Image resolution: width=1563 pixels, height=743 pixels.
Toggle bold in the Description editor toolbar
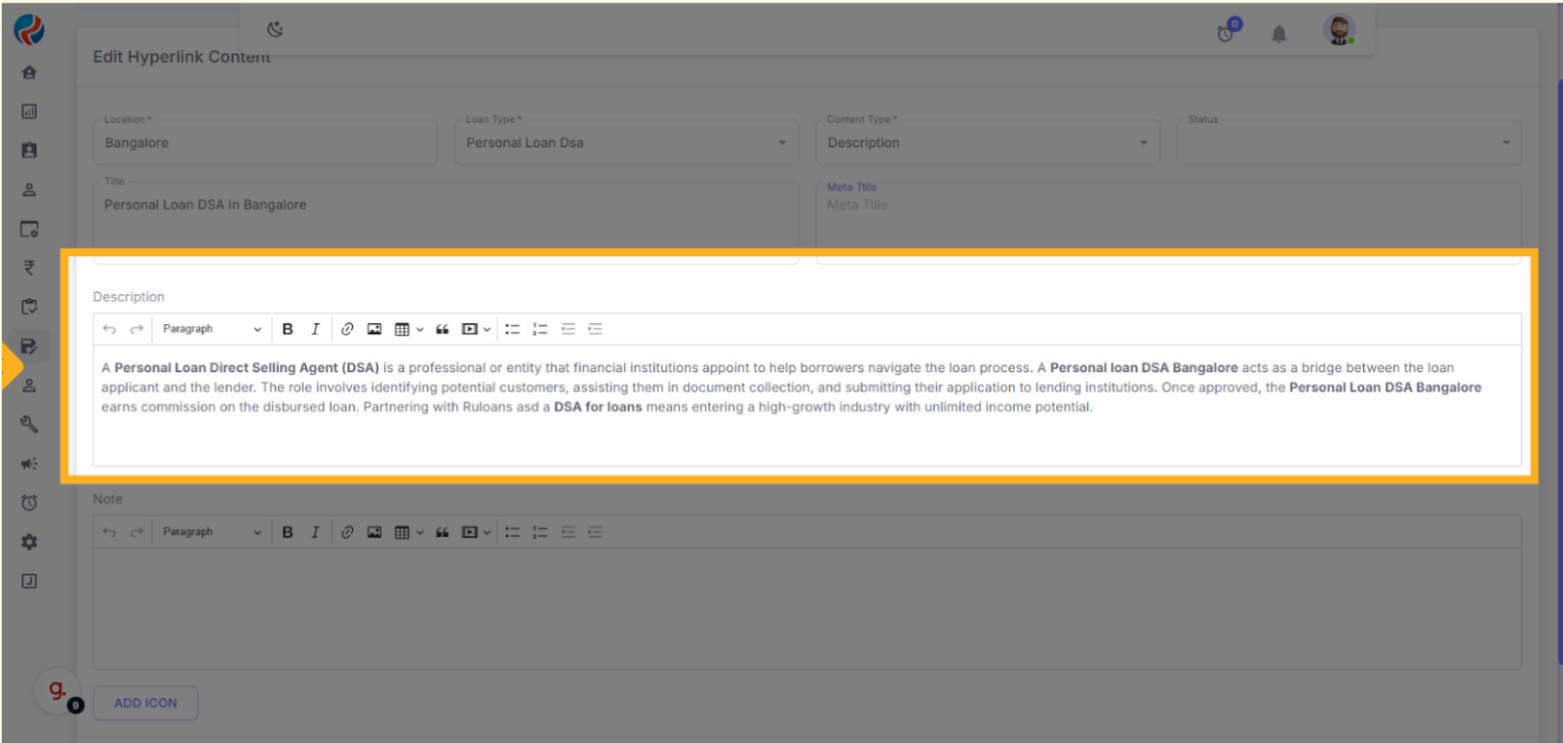coord(288,329)
